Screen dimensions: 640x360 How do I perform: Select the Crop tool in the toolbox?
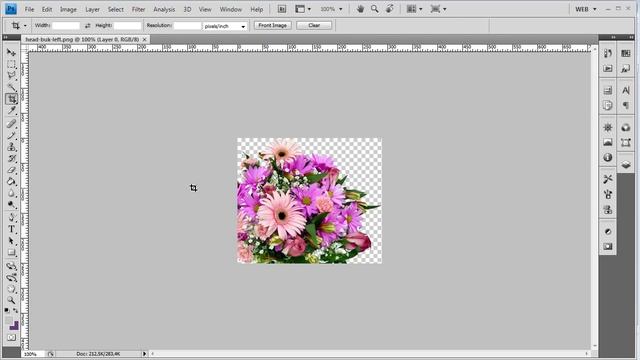coord(11,99)
